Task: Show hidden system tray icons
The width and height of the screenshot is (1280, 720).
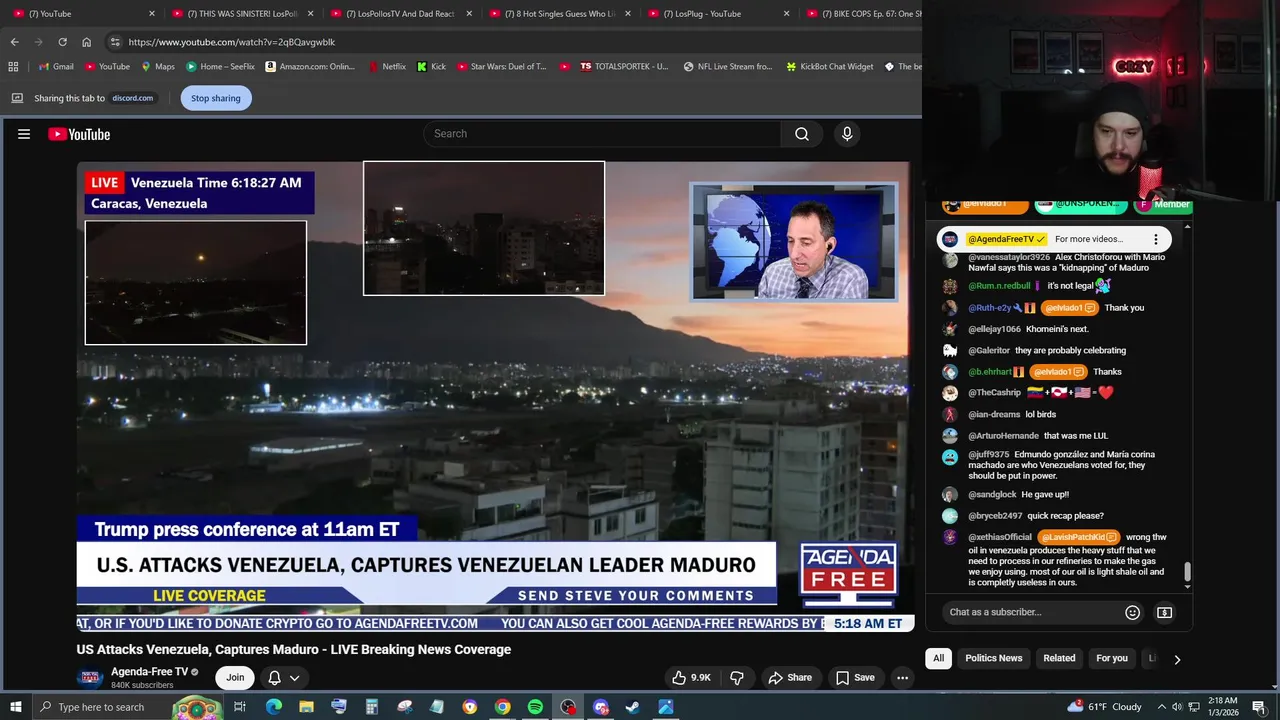Action: [1162, 707]
